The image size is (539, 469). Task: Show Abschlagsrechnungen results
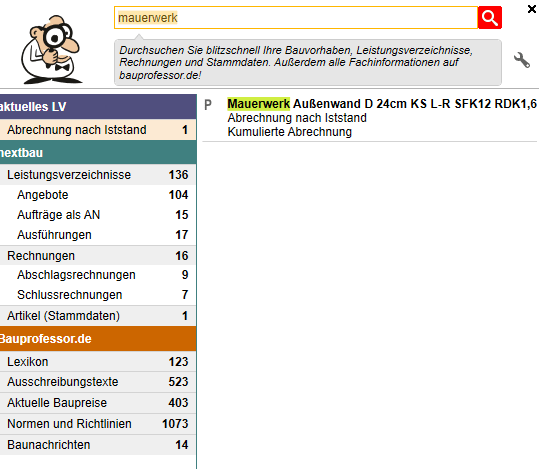coord(98,275)
